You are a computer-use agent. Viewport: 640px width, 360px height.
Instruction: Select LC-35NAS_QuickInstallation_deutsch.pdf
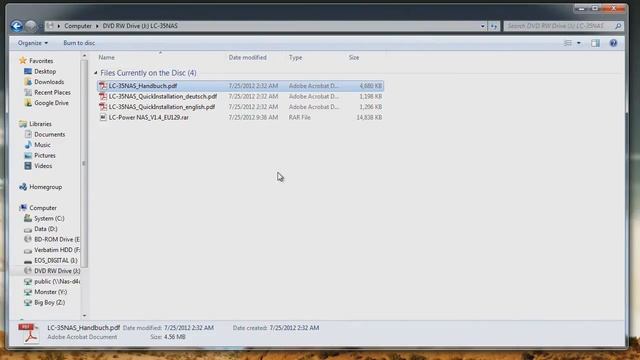point(240,97)
